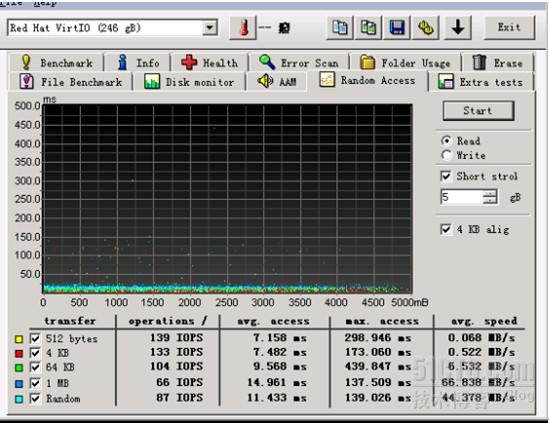Click the '0.068 MB/s' speed value
This screenshot has height=423, width=549.
(482, 338)
